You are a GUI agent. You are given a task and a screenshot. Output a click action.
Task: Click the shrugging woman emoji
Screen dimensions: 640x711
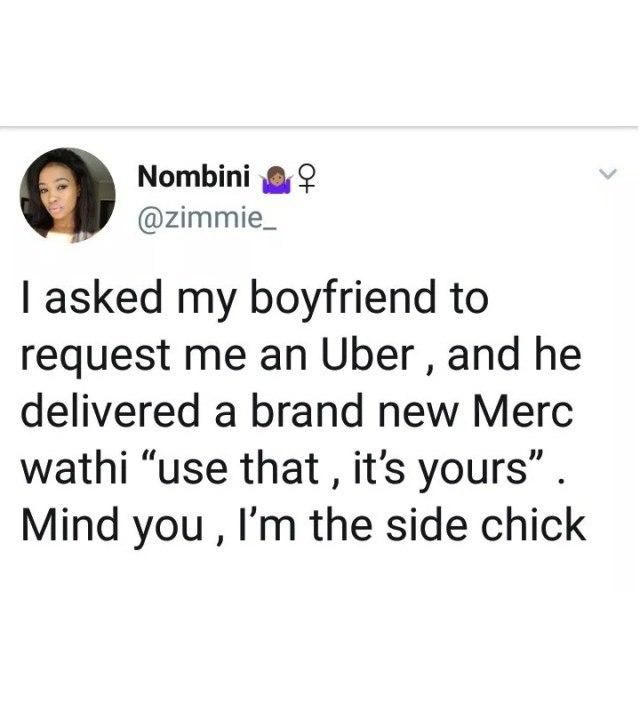275,180
